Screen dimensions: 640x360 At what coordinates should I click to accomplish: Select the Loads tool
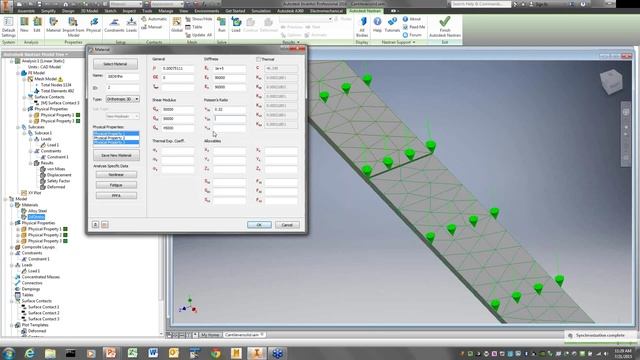pos(131,25)
